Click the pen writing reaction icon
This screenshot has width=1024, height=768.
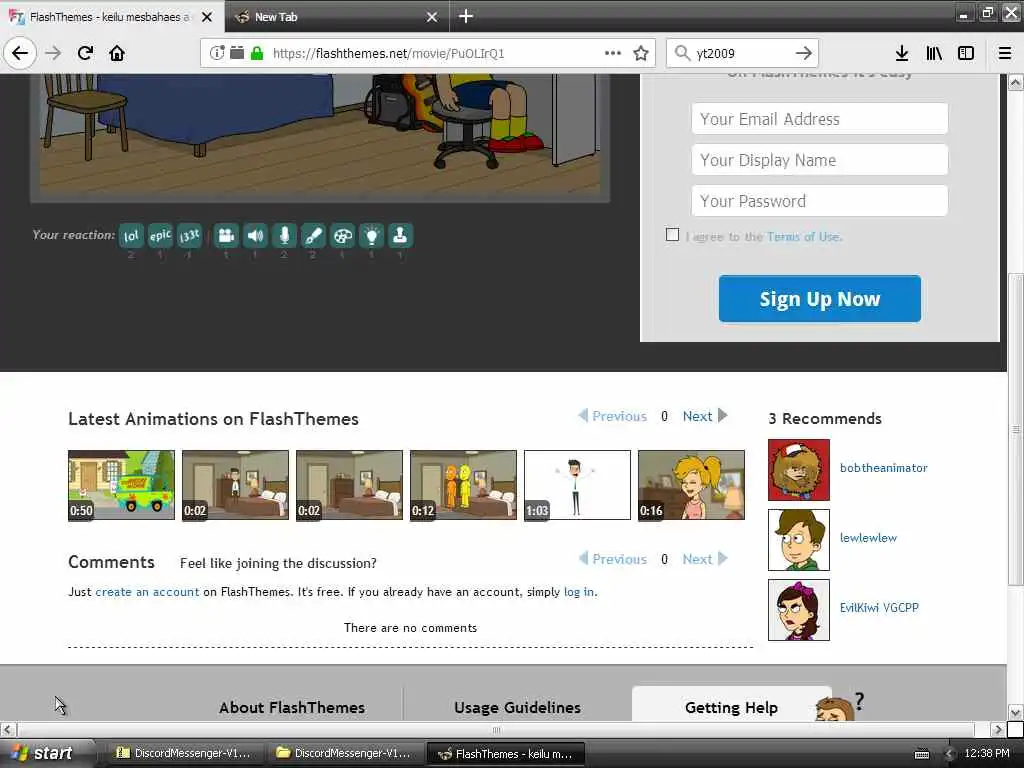pos(313,236)
